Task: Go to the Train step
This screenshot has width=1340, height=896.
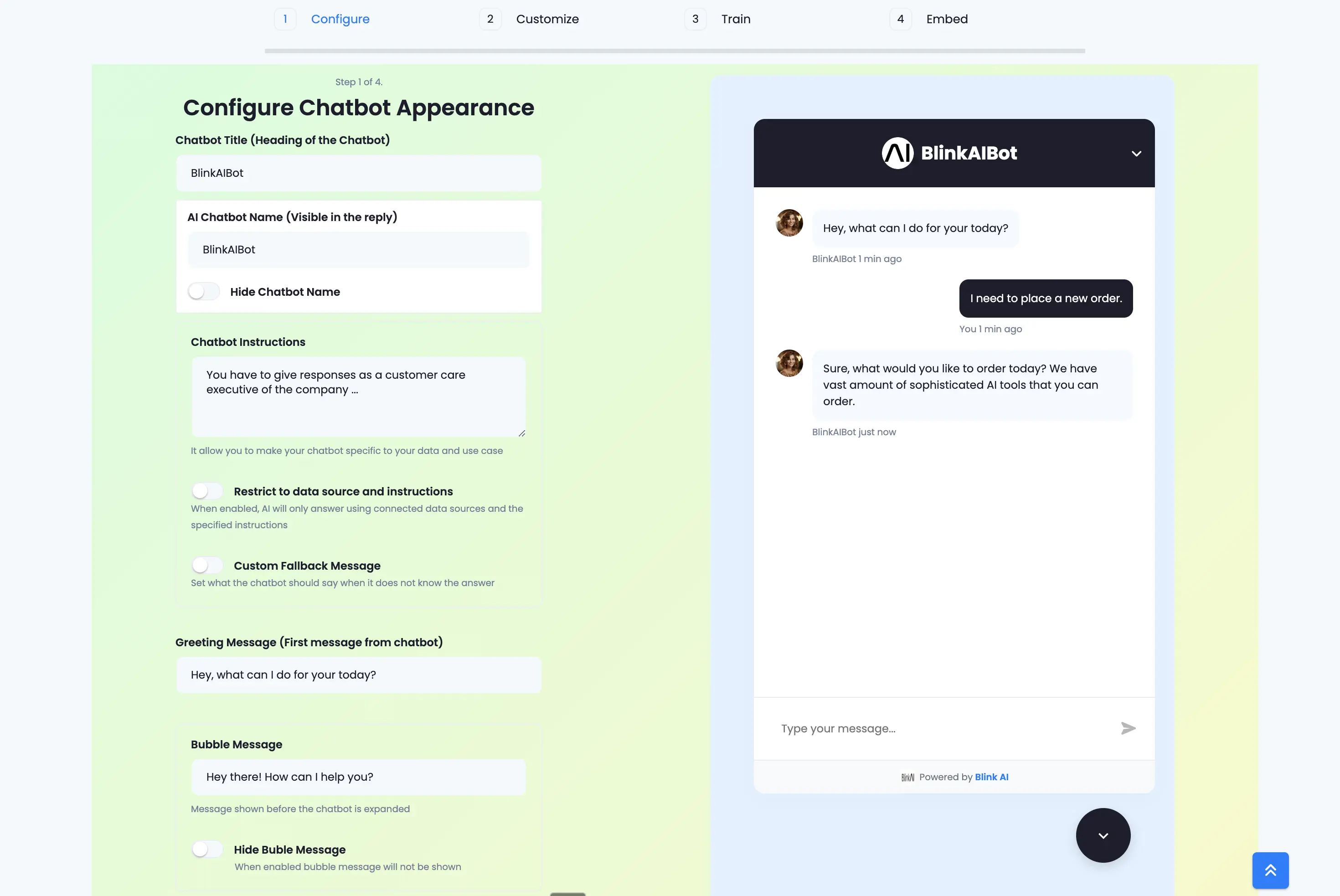Action: [735, 20]
